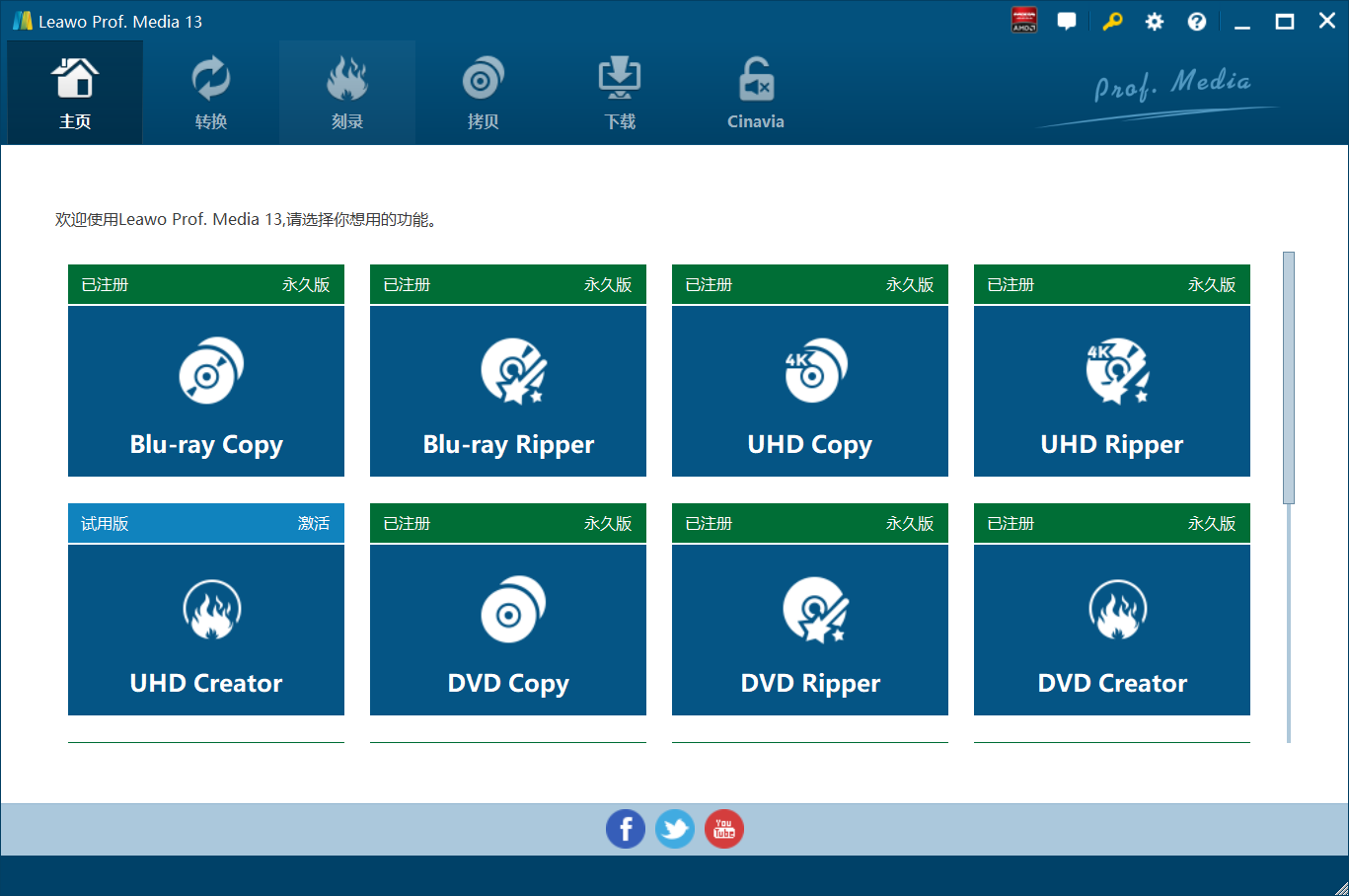Maximize the Leawo Prof. Media window
This screenshot has height=896, width=1349.
(1285, 22)
